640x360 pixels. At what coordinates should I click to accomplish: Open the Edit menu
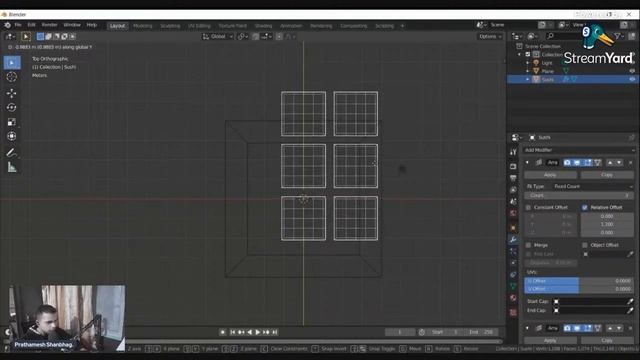point(31,25)
